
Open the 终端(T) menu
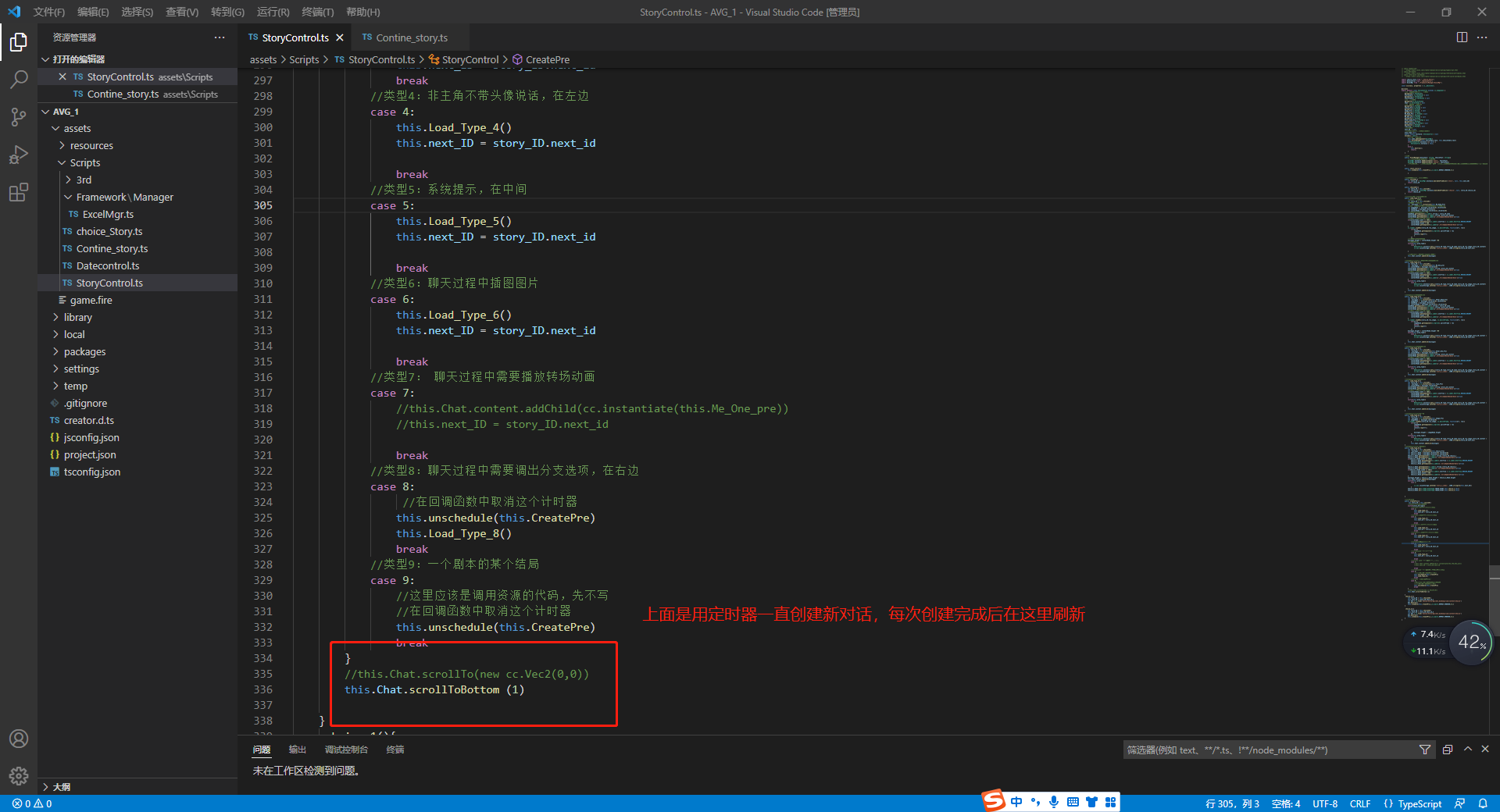coord(317,12)
